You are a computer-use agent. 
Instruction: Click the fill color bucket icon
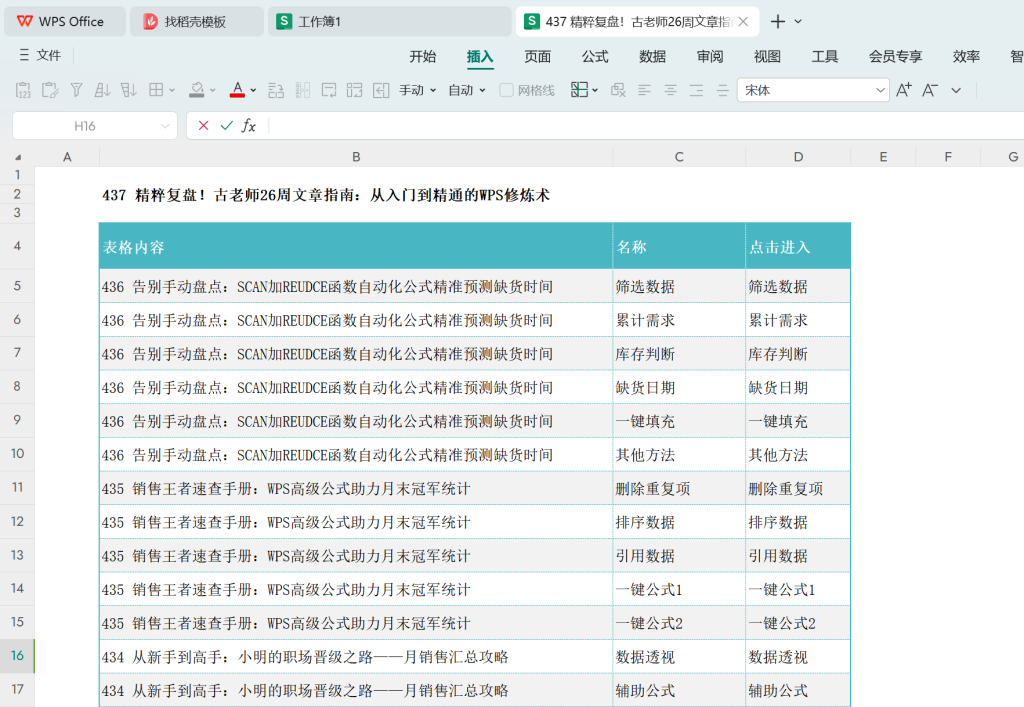[197, 90]
